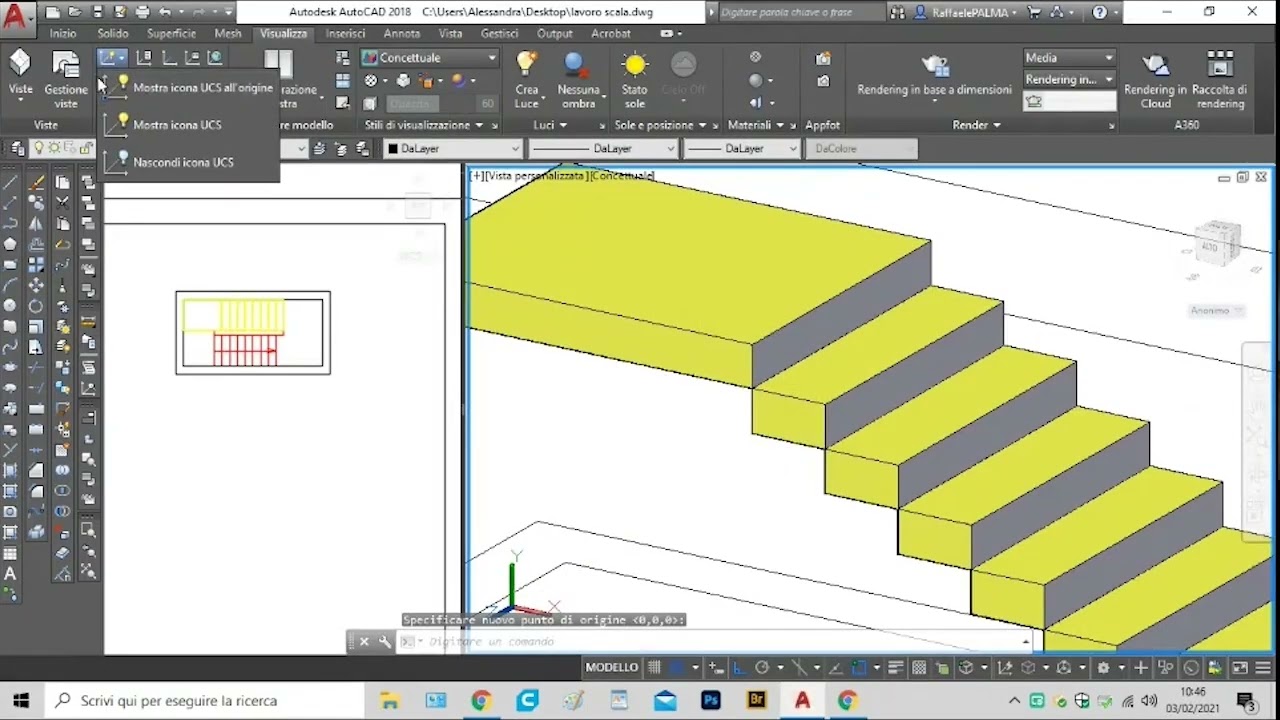Open the command line wrench settings

[385, 642]
